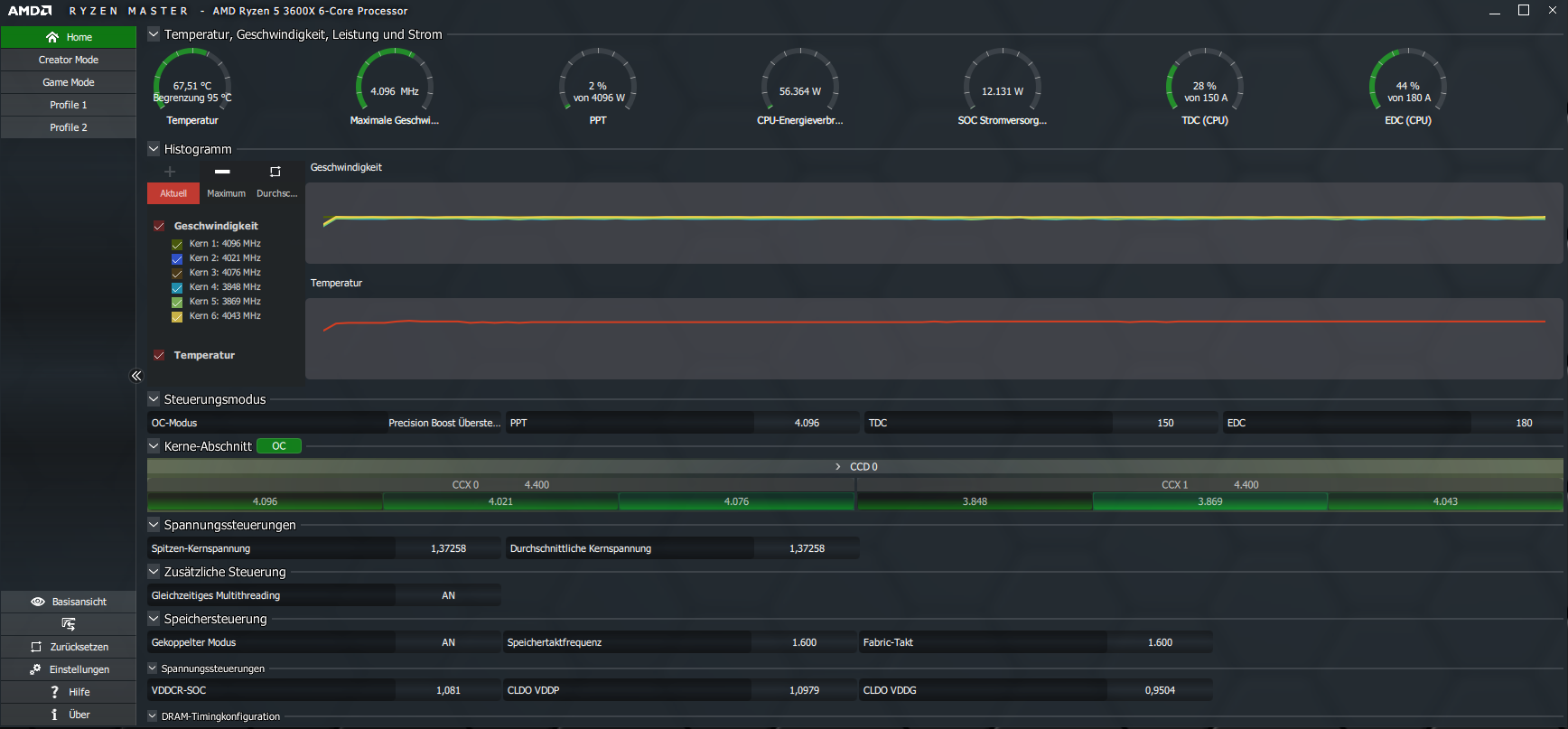Open the Home page in sidebar
1568x729 pixels.
click(x=69, y=37)
